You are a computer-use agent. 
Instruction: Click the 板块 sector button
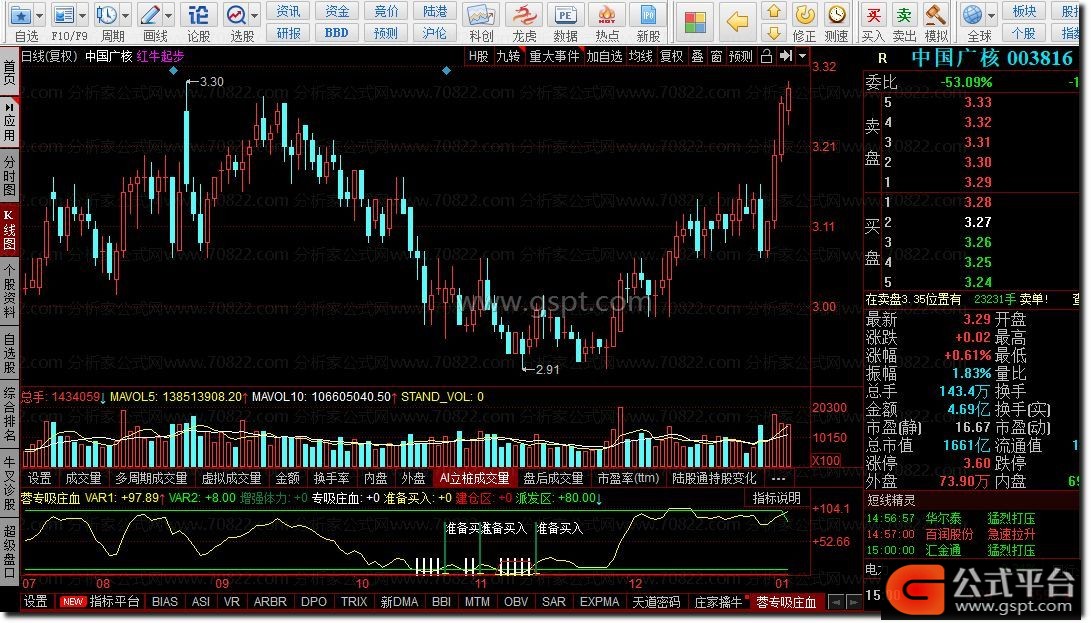1024,11
